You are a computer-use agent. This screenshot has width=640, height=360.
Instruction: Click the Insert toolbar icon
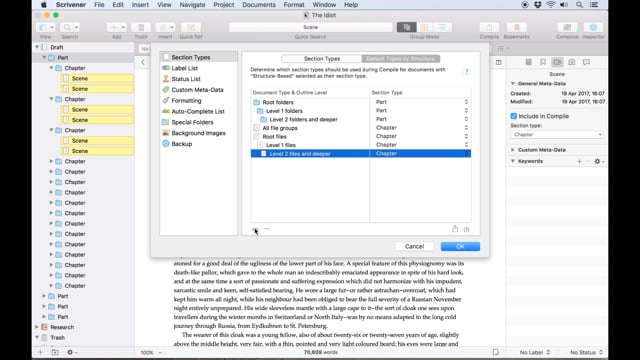tap(165, 27)
